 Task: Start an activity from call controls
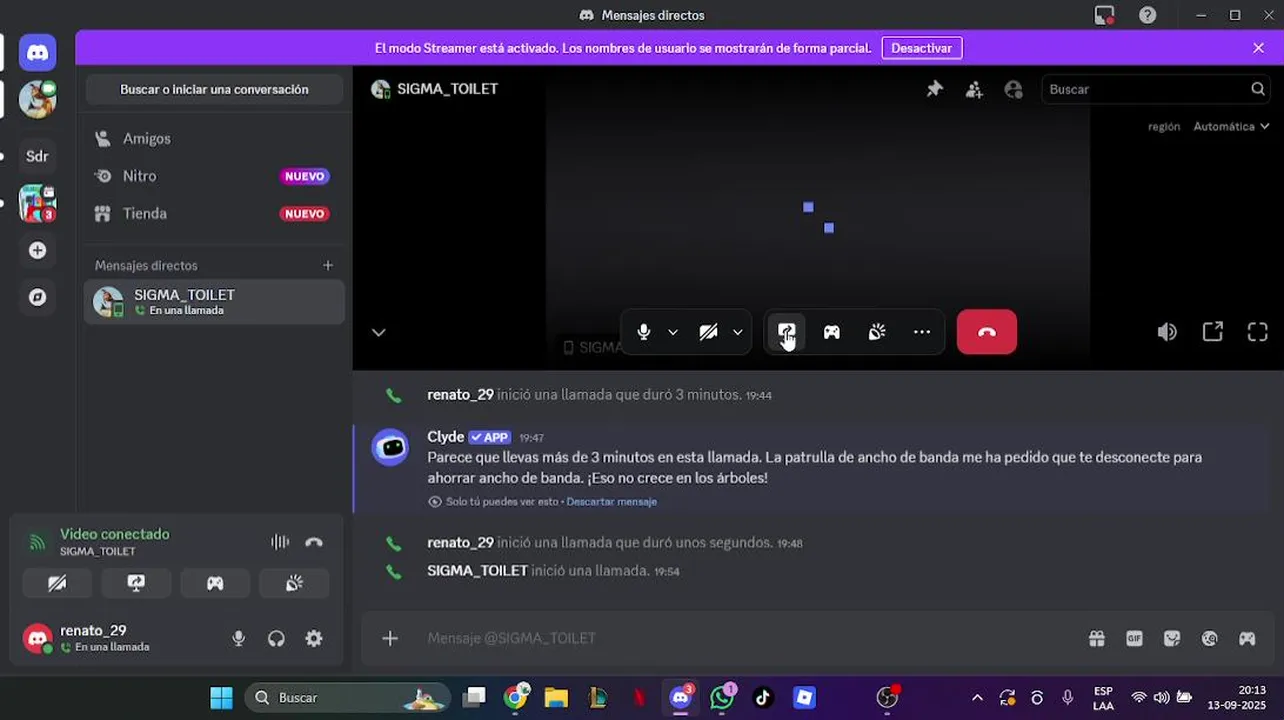pos(832,332)
